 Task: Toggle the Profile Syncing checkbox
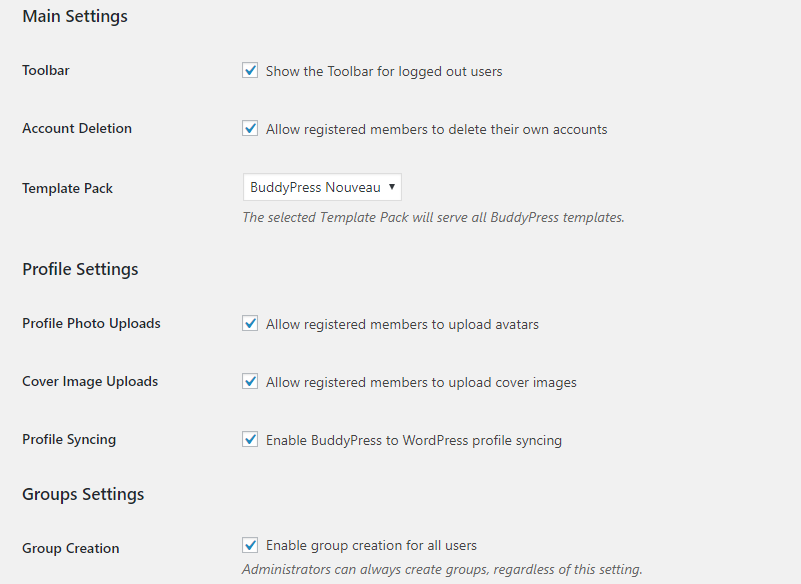pyautogui.click(x=250, y=439)
